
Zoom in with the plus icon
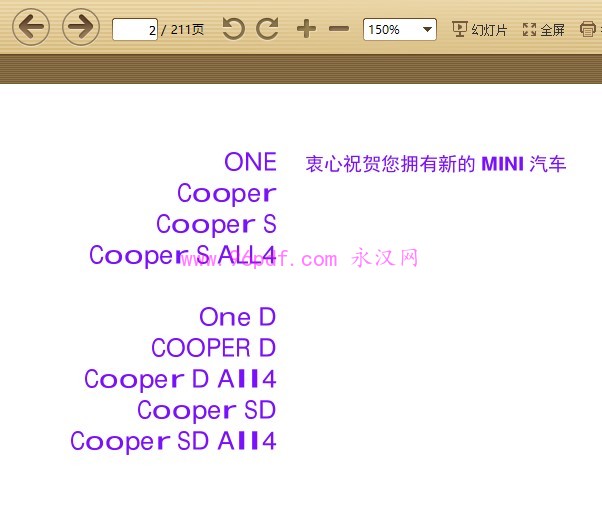(306, 29)
